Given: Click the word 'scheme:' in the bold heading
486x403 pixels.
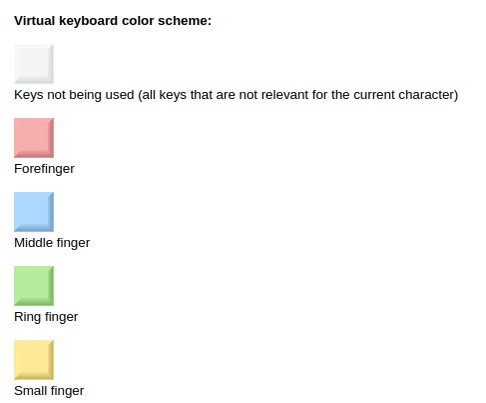Looking at the screenshot, I should pos(185,21).
